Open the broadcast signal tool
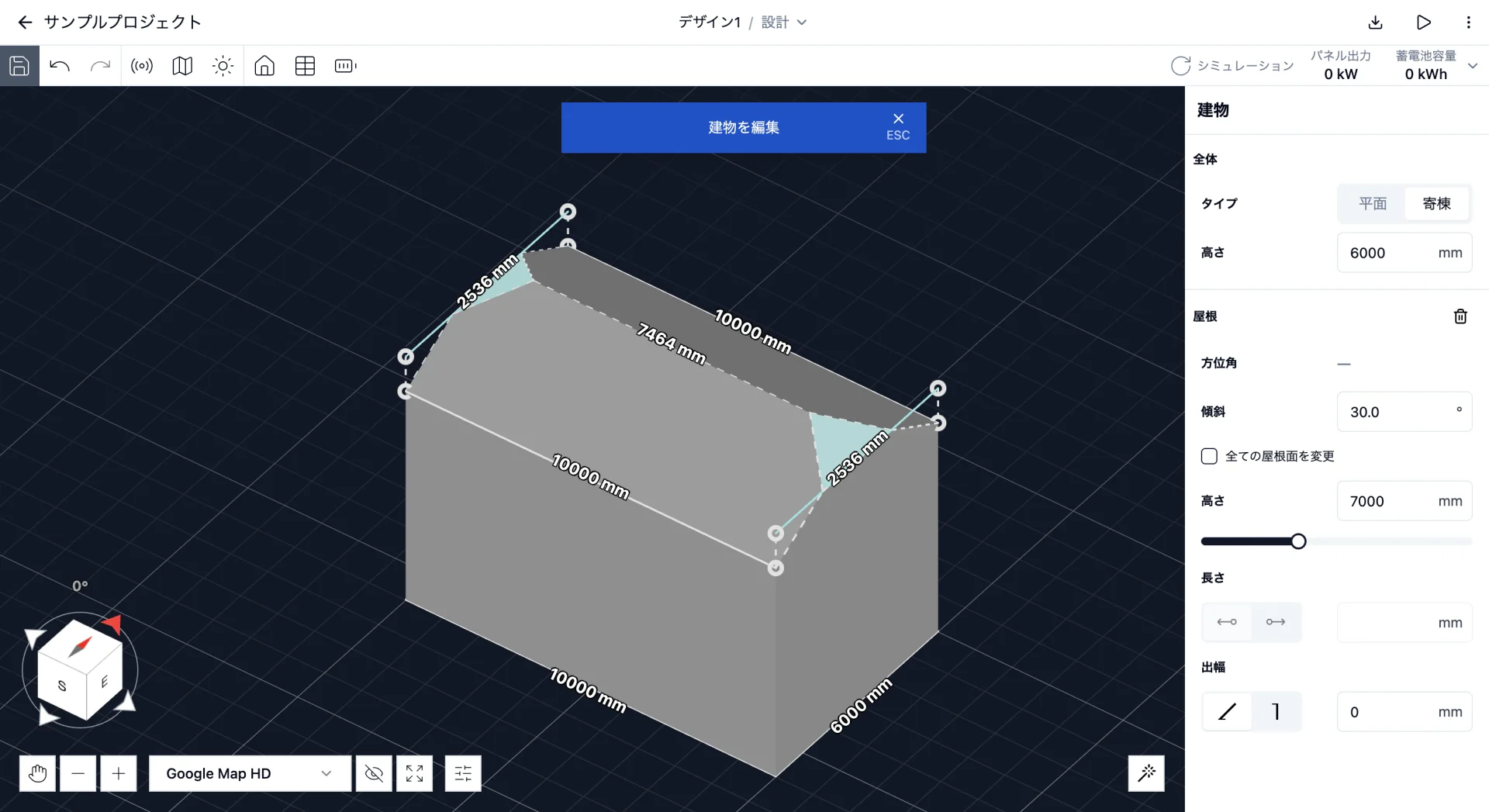This screenshot has height=812, width=1489. pos(142,66)
